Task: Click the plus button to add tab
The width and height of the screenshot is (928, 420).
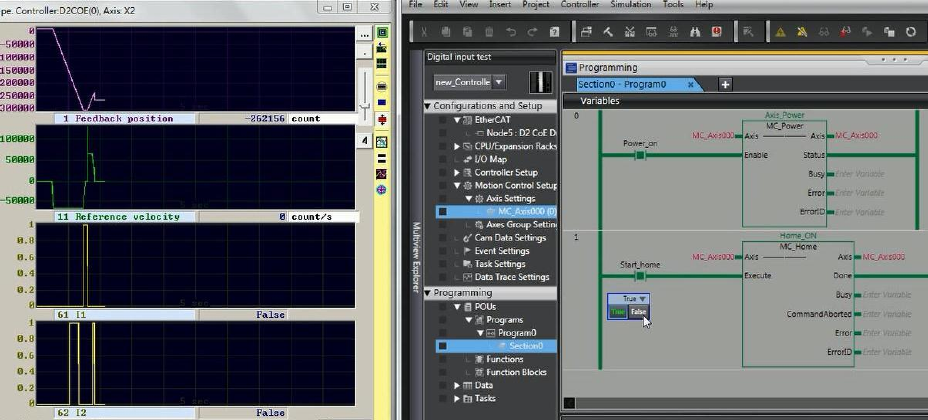Action: coord(725,84)
